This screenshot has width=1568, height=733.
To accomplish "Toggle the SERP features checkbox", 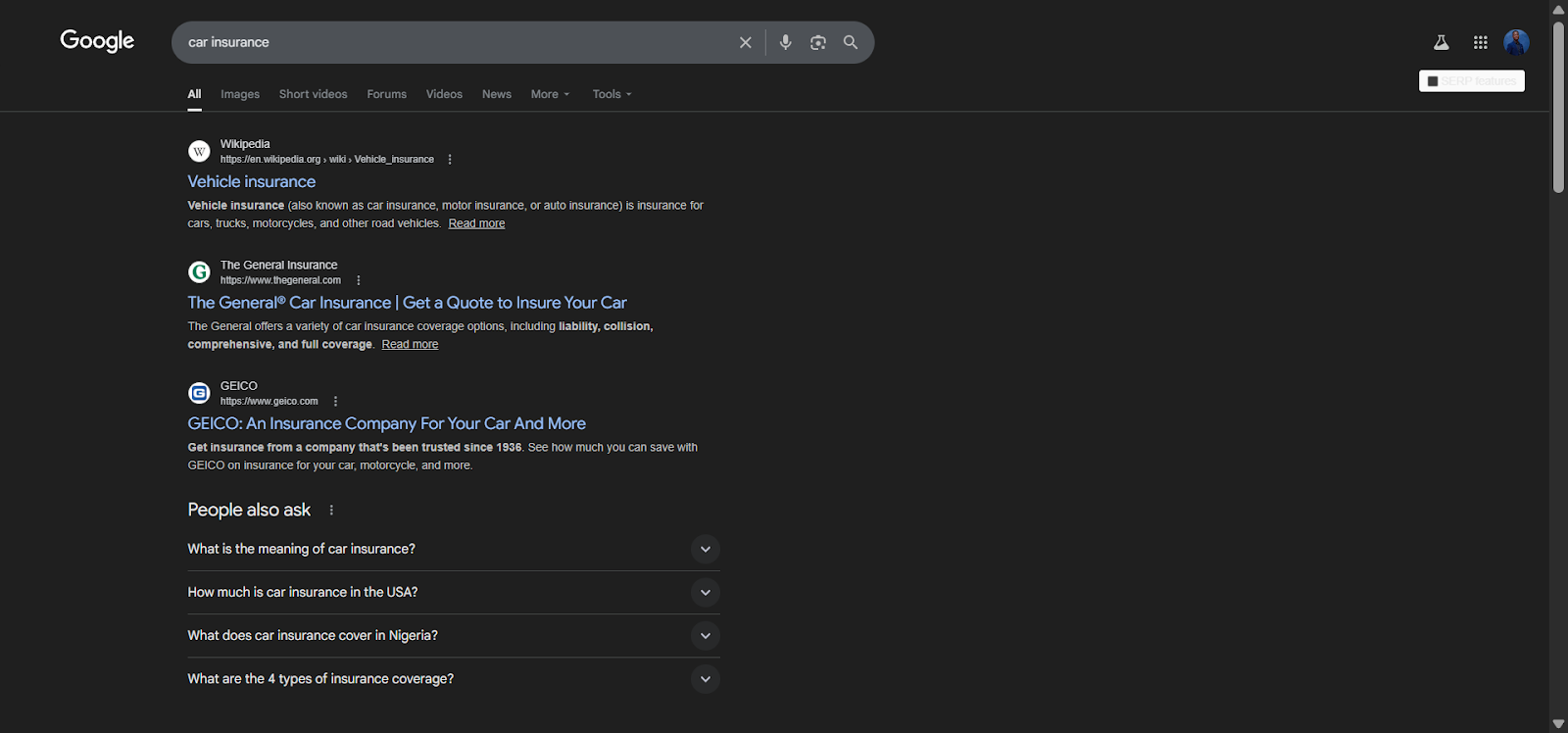I will point(1433,81).
